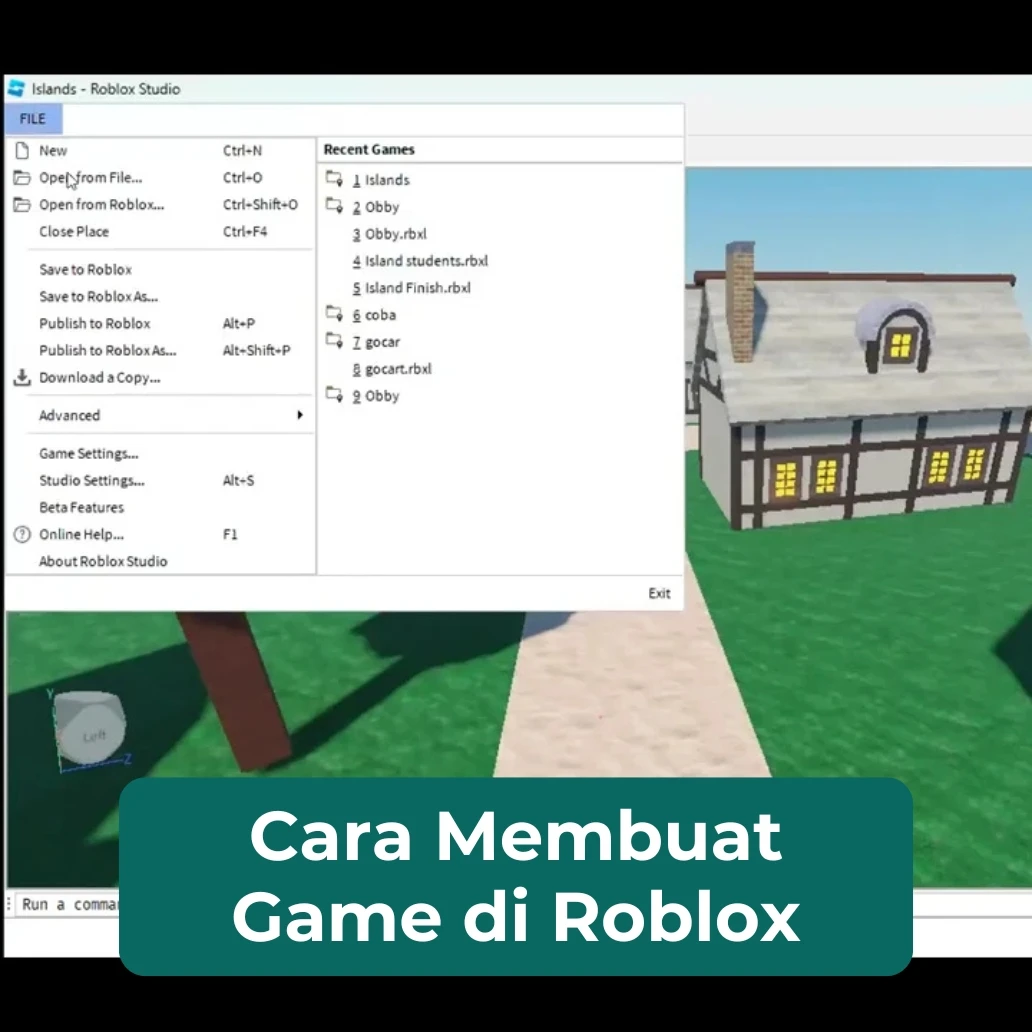Click the Open from Roblox folder icon
This screenshot has width=1032, height=1032.
pyautogui.click(x=21, y=204)
